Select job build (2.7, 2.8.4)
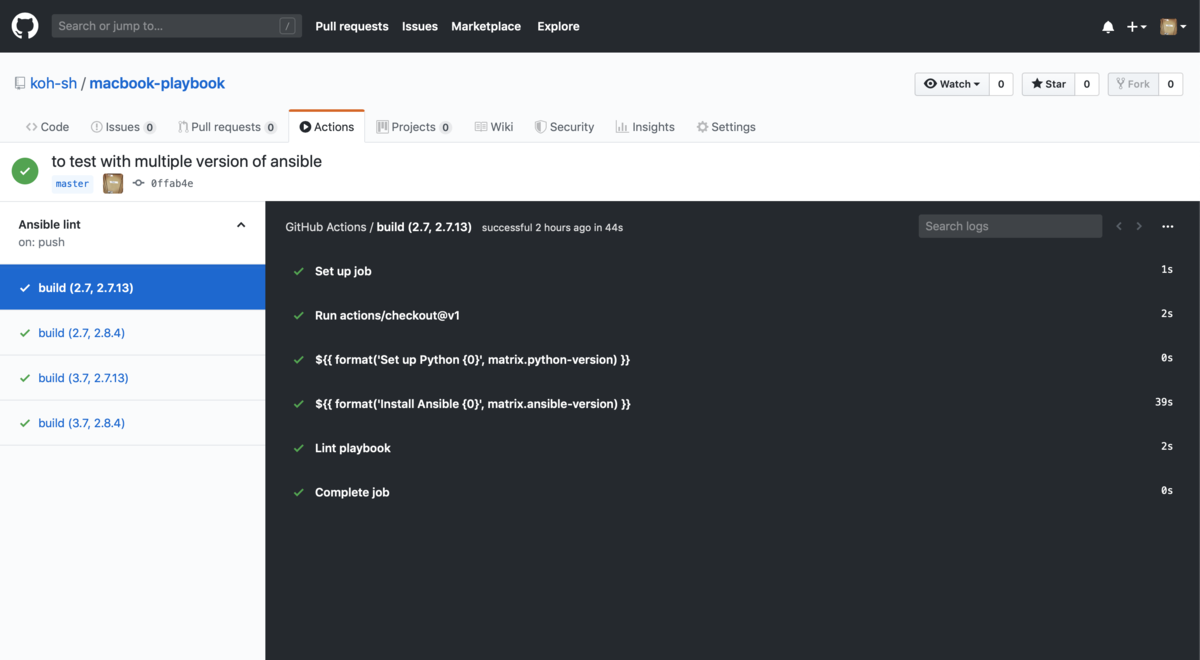This screenshot has height=660, width=1200. pos(132,333)
